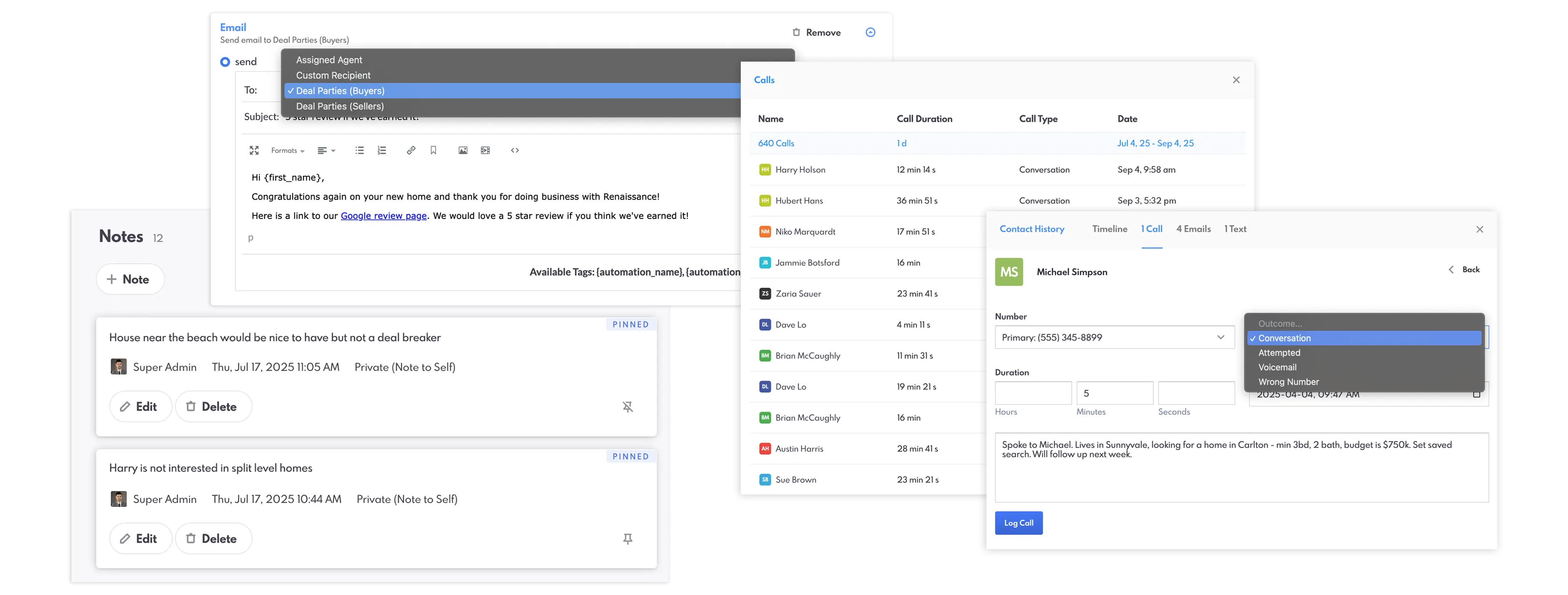Open the Google review page link

pos(383,216)
